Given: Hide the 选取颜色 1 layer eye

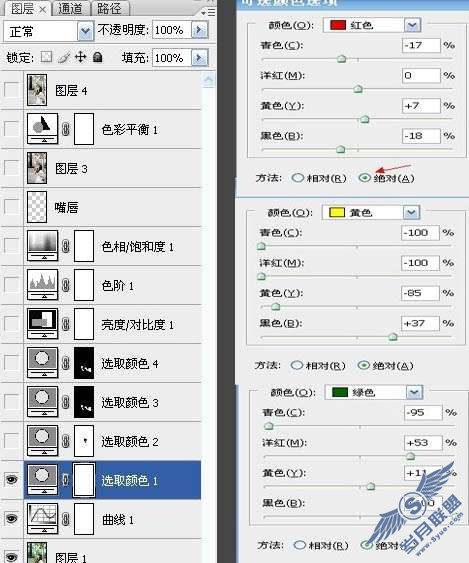Looking at the screenshot, I should pyautogui.click(x=11, y=479).
